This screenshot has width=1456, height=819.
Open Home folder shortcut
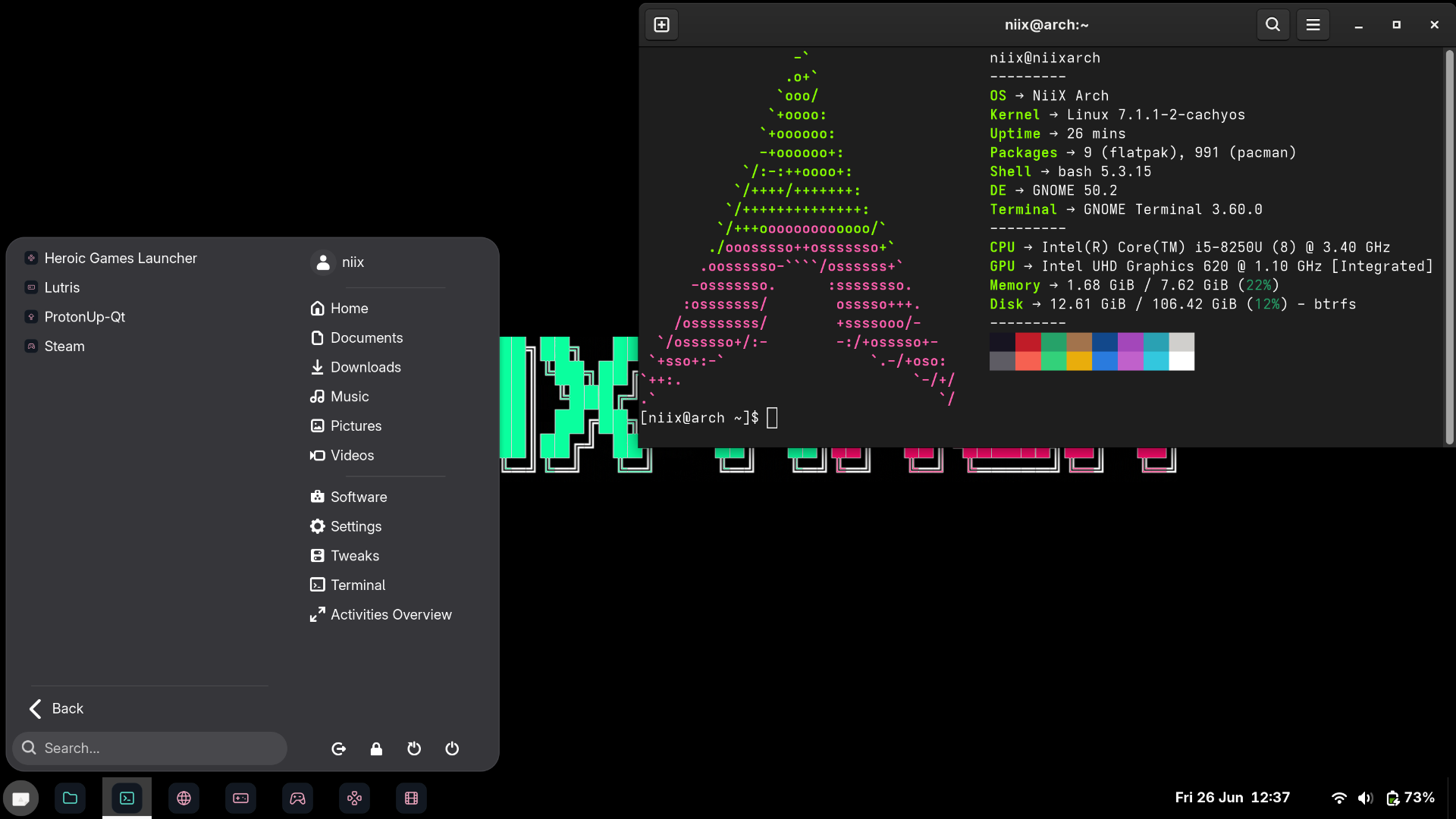[339, 309]
